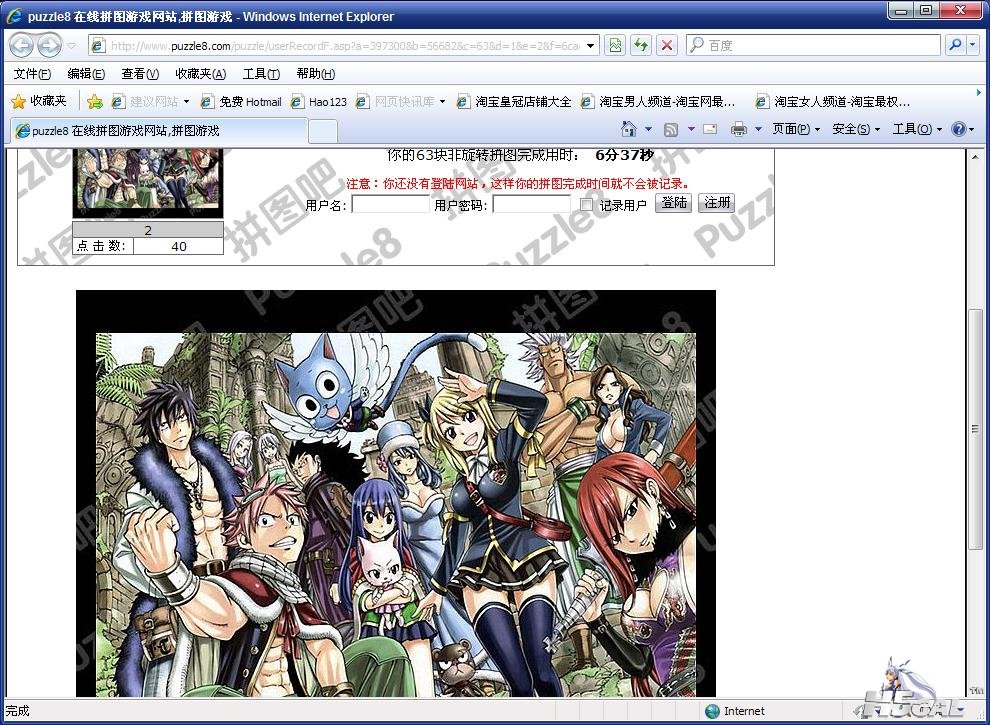Open the 免费 Hotmail bookmark
Viewport: 990px width, 725px height.
241,101
